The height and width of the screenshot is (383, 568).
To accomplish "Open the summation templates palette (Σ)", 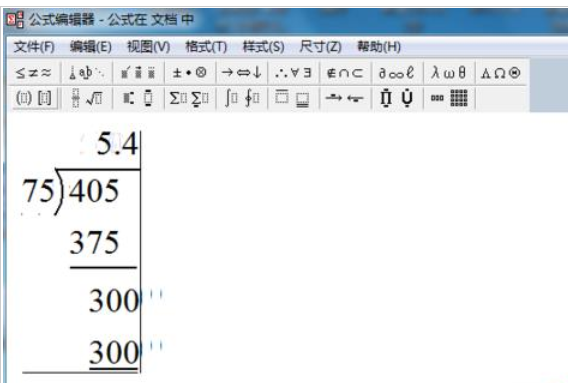I will tap(190, 98).
